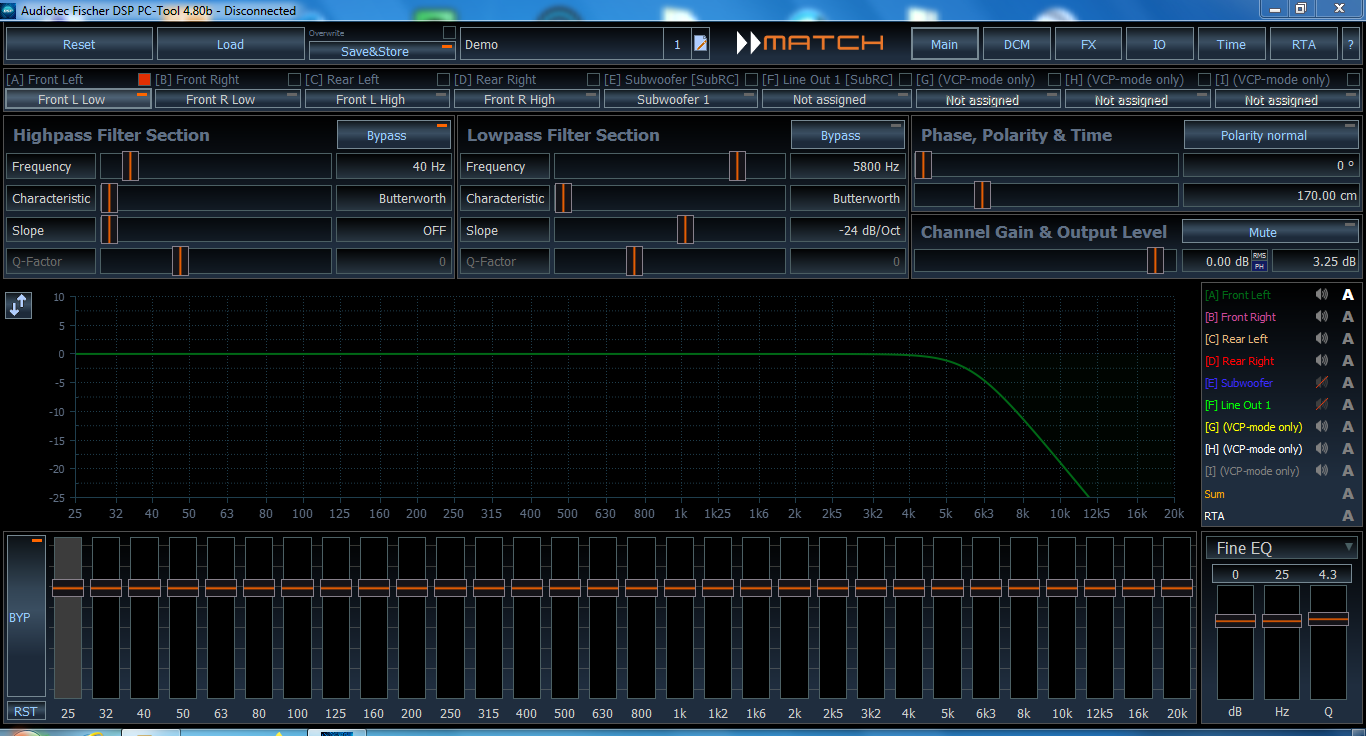The image size is (1366, 736).
Task: Click speaker icon for [H] VCP-mode channel
Action: tap(1322, 449)
